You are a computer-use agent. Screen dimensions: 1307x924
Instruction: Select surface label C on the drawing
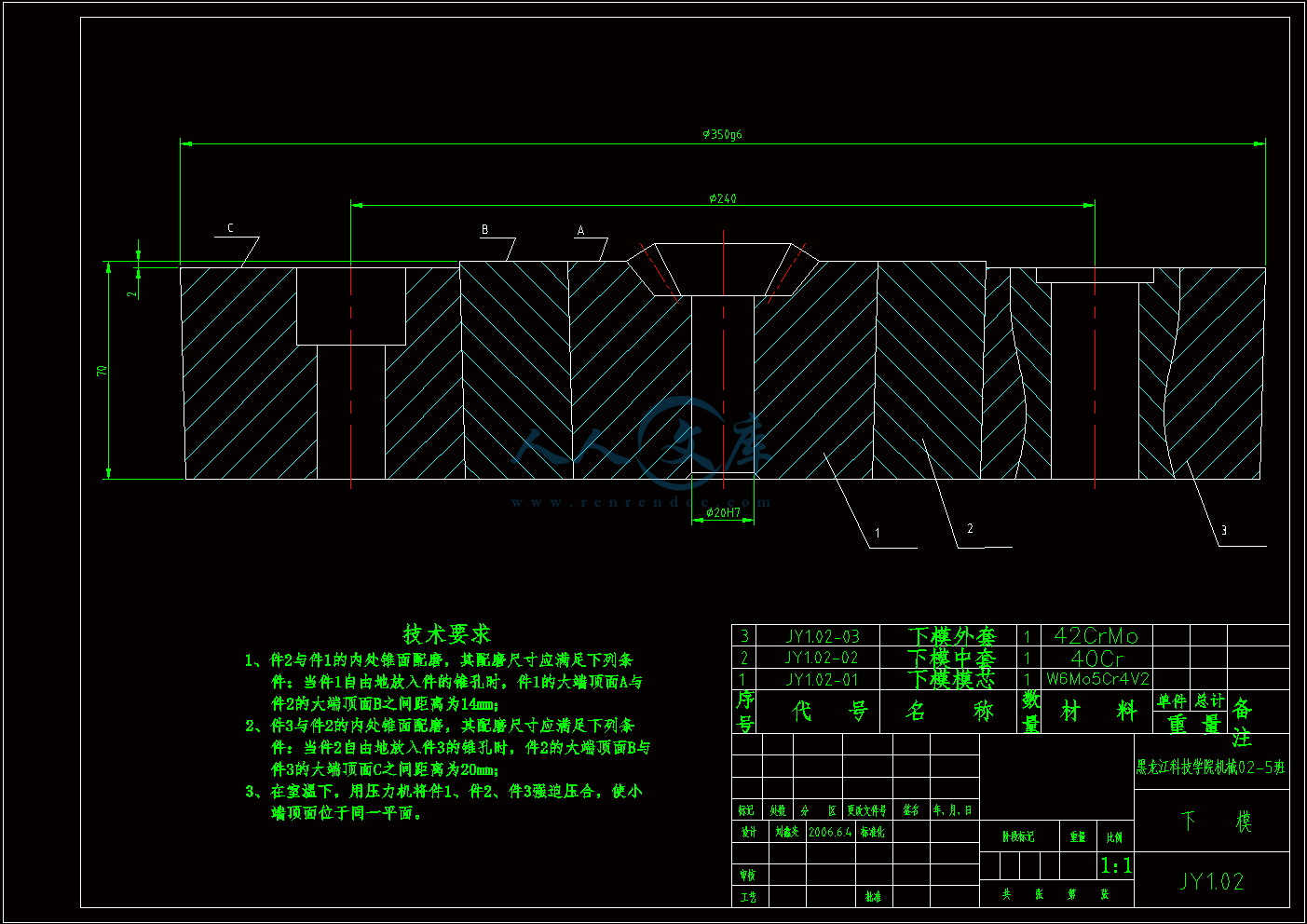(x=230, y=228)
